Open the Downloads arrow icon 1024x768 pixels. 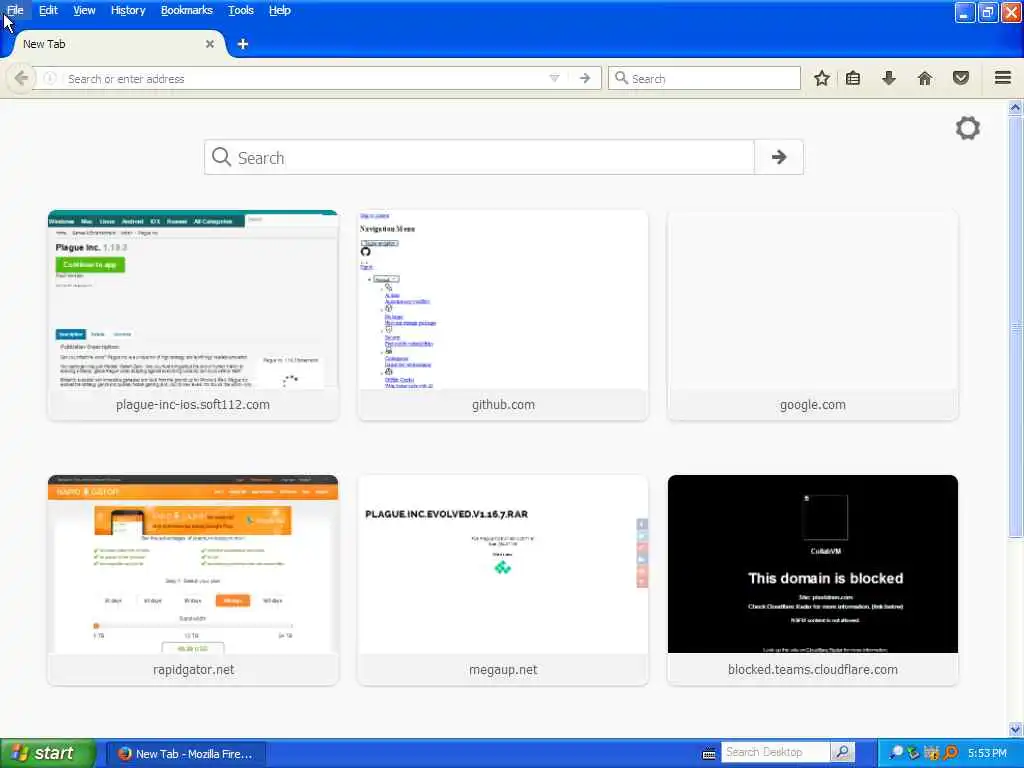coord(889,78)
